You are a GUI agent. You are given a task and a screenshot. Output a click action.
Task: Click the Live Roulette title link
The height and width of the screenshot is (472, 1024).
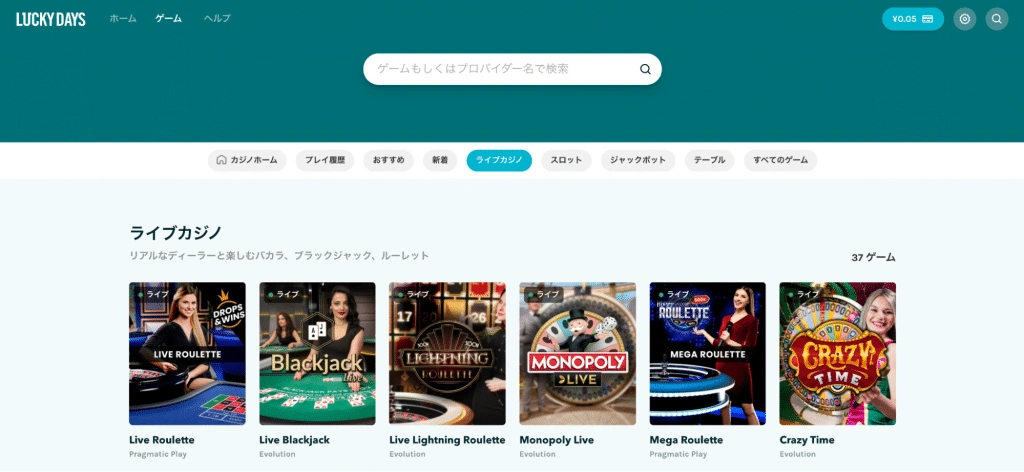point(162,440)
